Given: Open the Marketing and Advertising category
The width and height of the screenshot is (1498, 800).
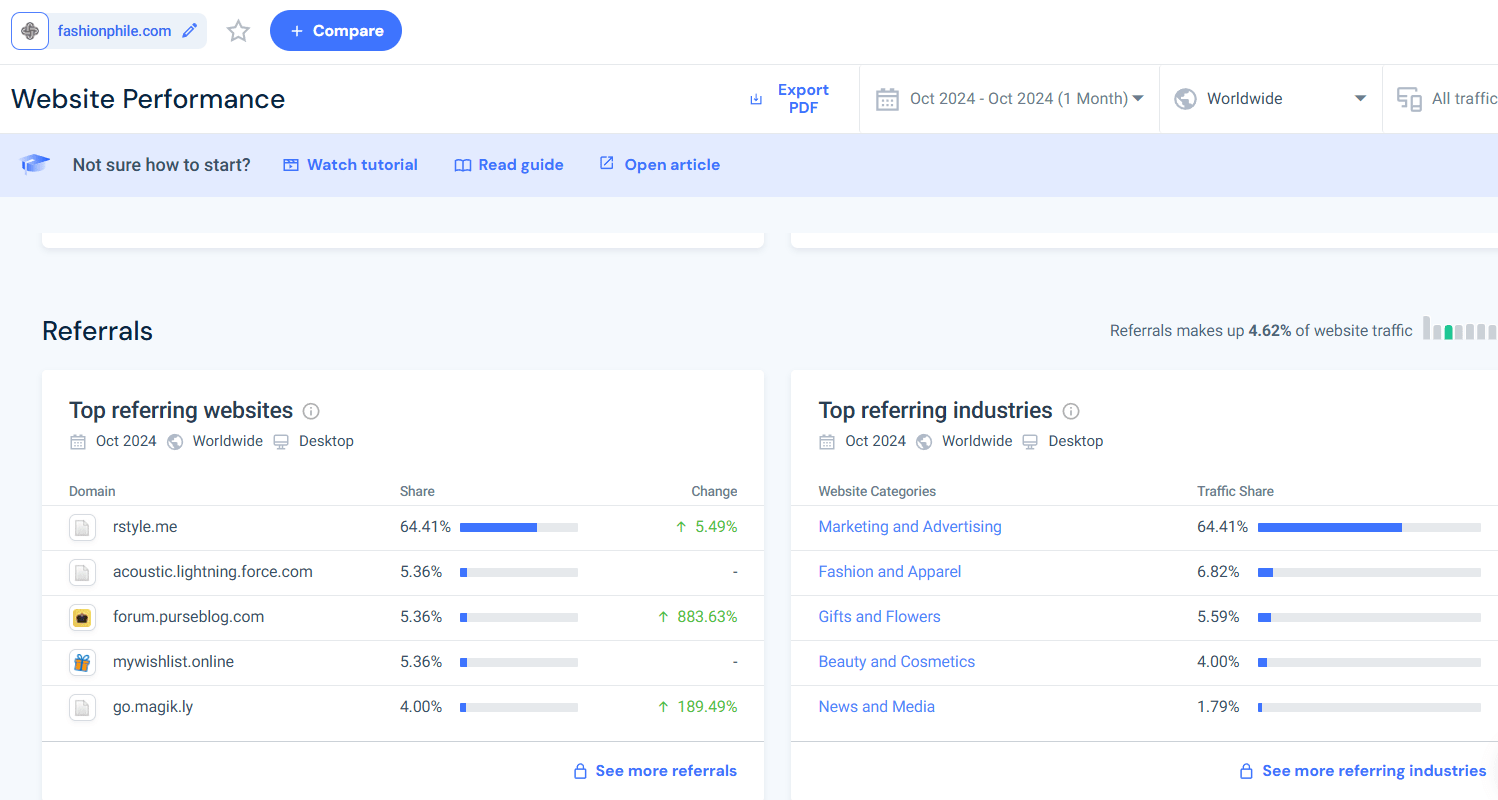Looking at the screenshot, I should pos(910,526).
